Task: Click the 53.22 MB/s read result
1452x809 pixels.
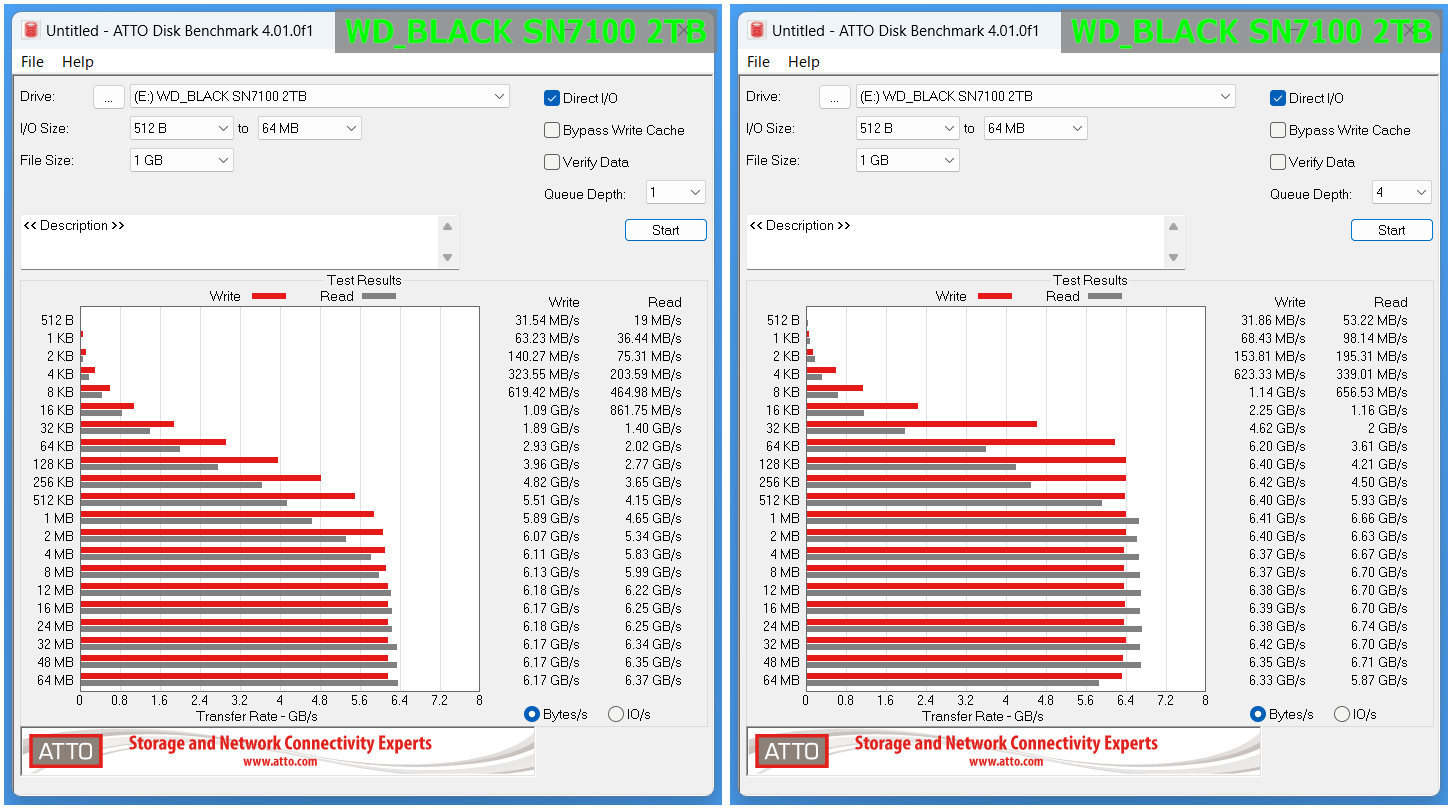Action: coord(1375,320)
